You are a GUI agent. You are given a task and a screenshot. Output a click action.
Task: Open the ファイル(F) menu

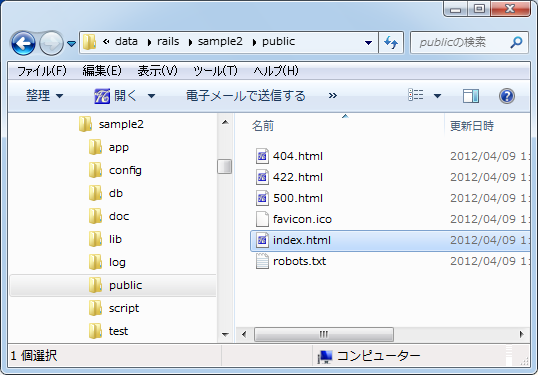click(x=42, y=71)
